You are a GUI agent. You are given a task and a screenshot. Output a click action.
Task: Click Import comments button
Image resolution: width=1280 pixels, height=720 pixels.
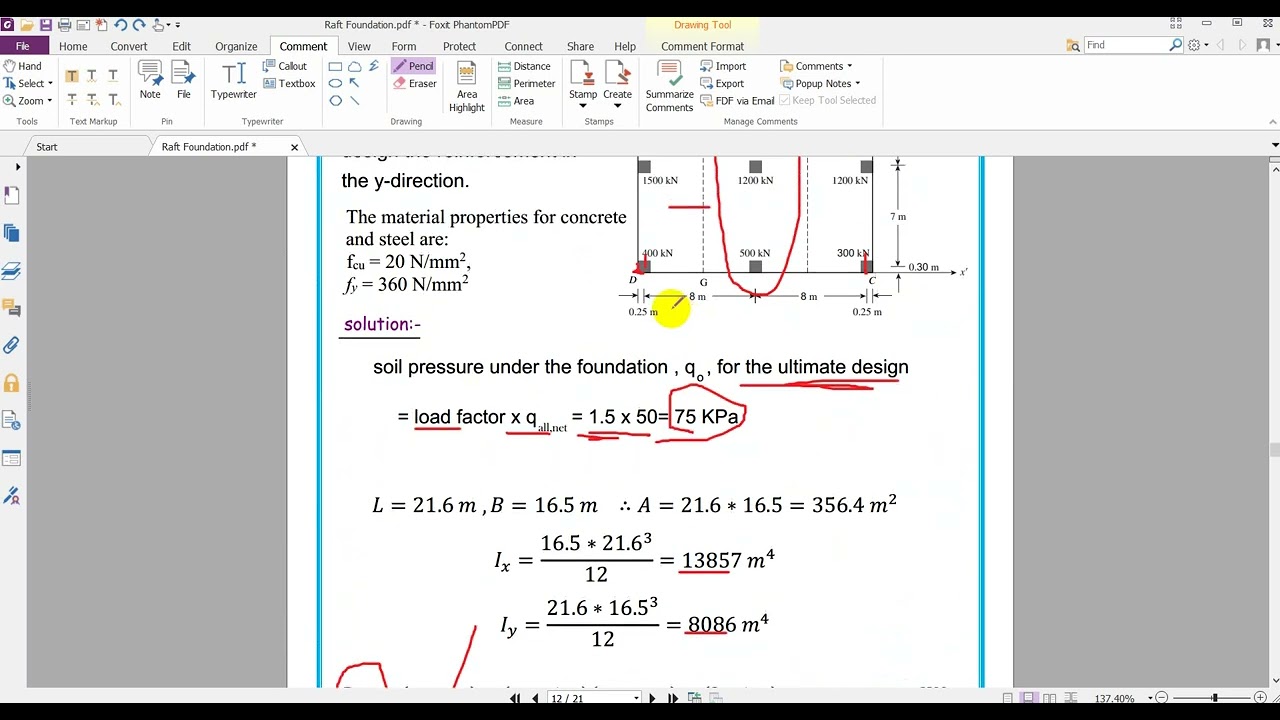(723, 66)
